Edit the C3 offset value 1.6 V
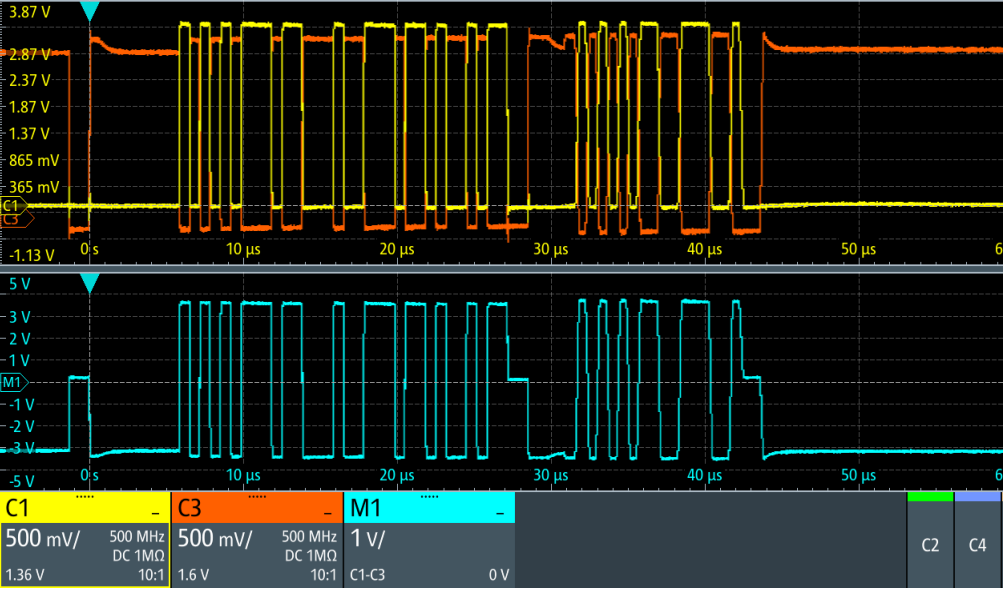This screenshot has width=1003, height=589. point(193,575)
